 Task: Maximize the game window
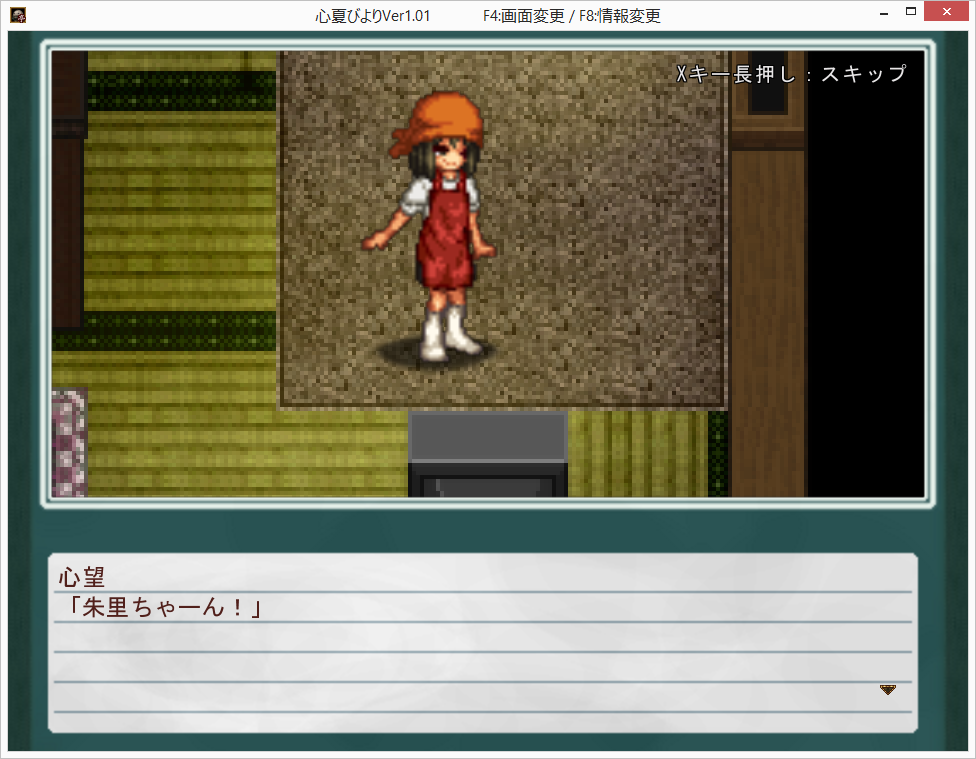pyautogui.click(x=911, y=12)
